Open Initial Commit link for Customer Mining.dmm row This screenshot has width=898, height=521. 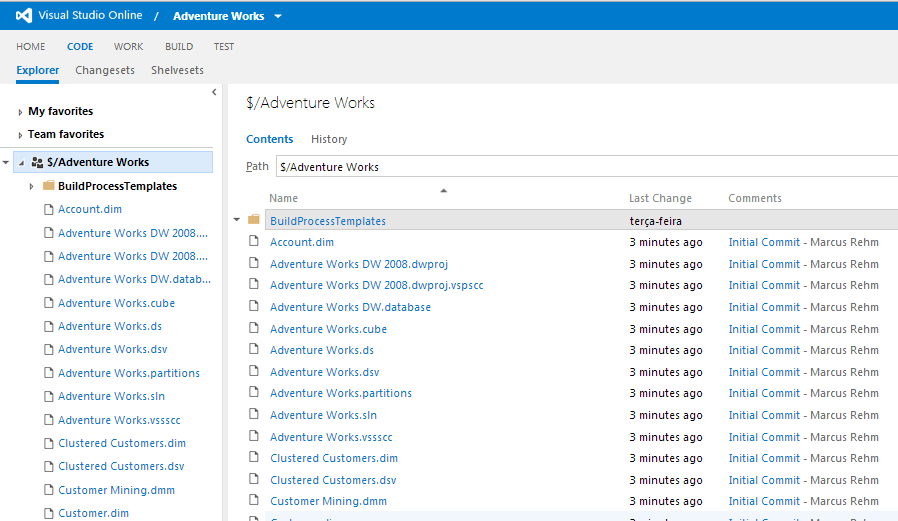[x=764, y=501]
